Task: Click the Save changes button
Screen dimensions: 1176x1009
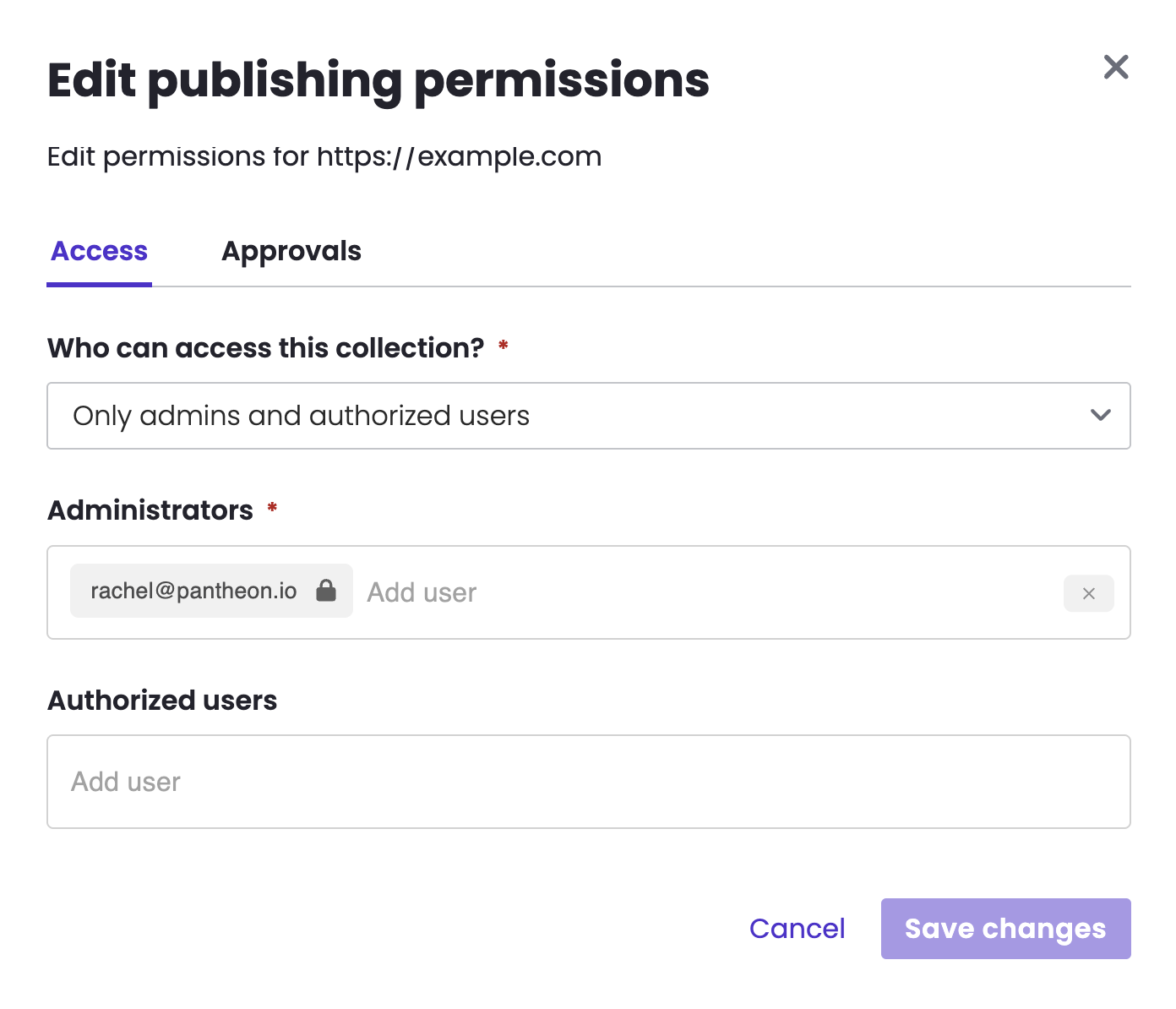Action: click(1005, 929)
